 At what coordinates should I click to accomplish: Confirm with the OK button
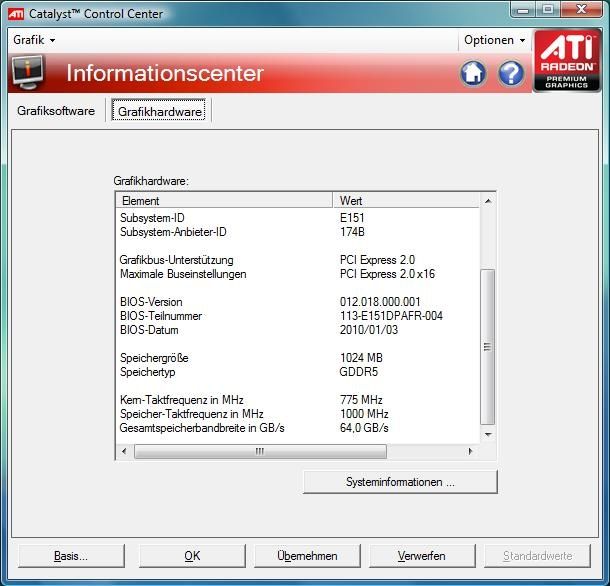(x=192, y=556)
